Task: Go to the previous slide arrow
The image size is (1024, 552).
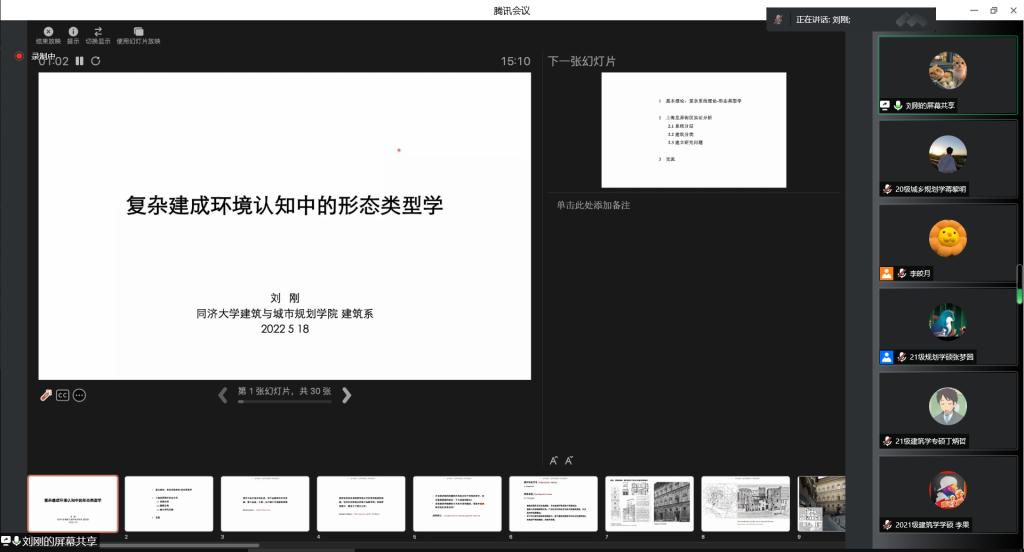Action: [223, 394]
